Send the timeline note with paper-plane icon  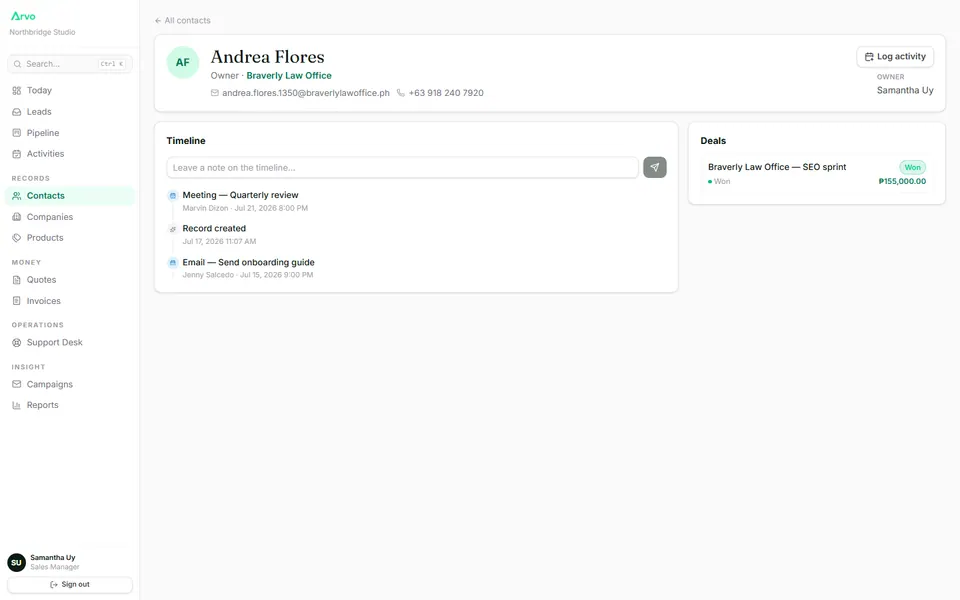[x=654, y=167]
